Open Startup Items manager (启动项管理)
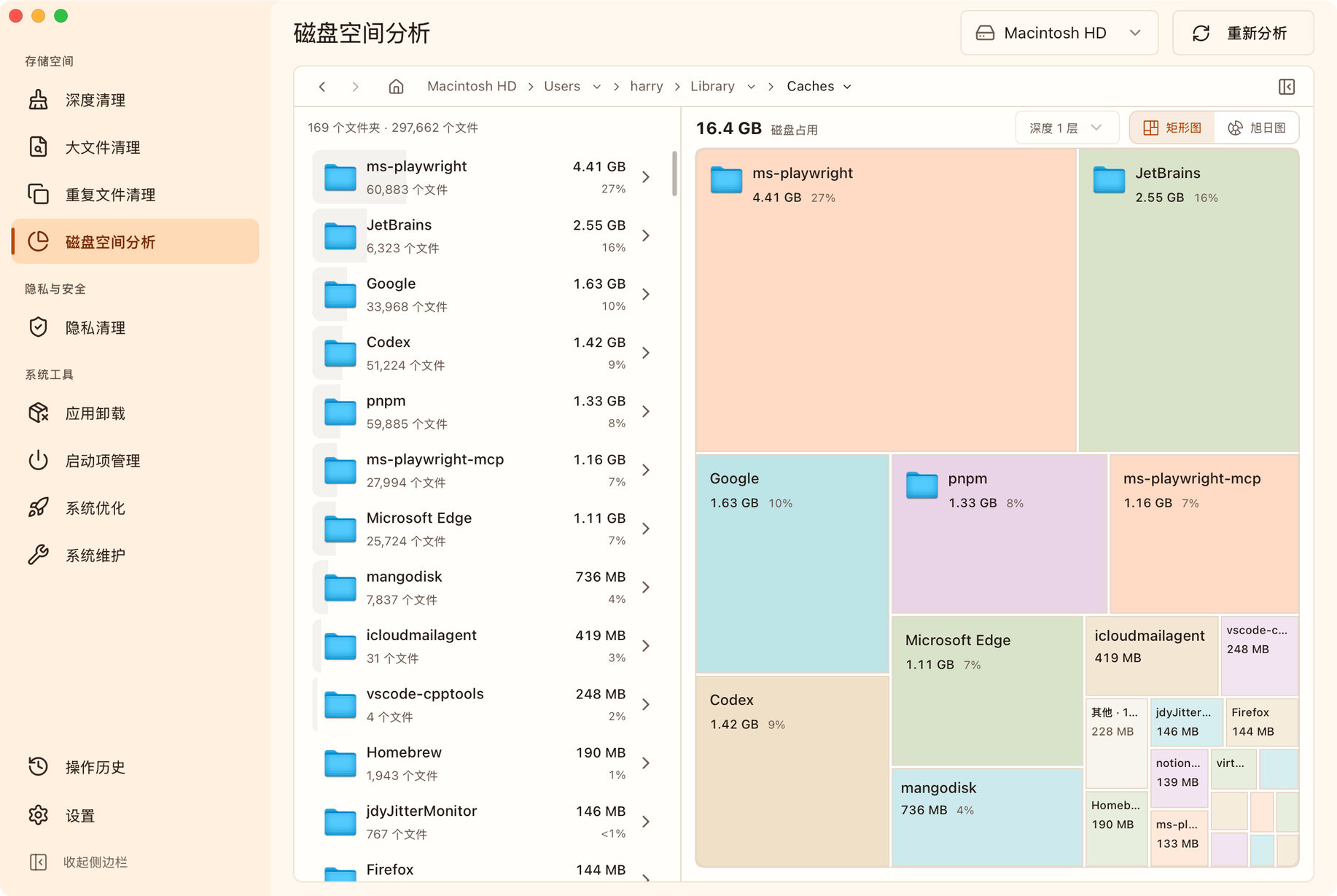Image resolution: width=1337 pixels, height=896 pixels. pyautogui.click(x=135, y=461)
